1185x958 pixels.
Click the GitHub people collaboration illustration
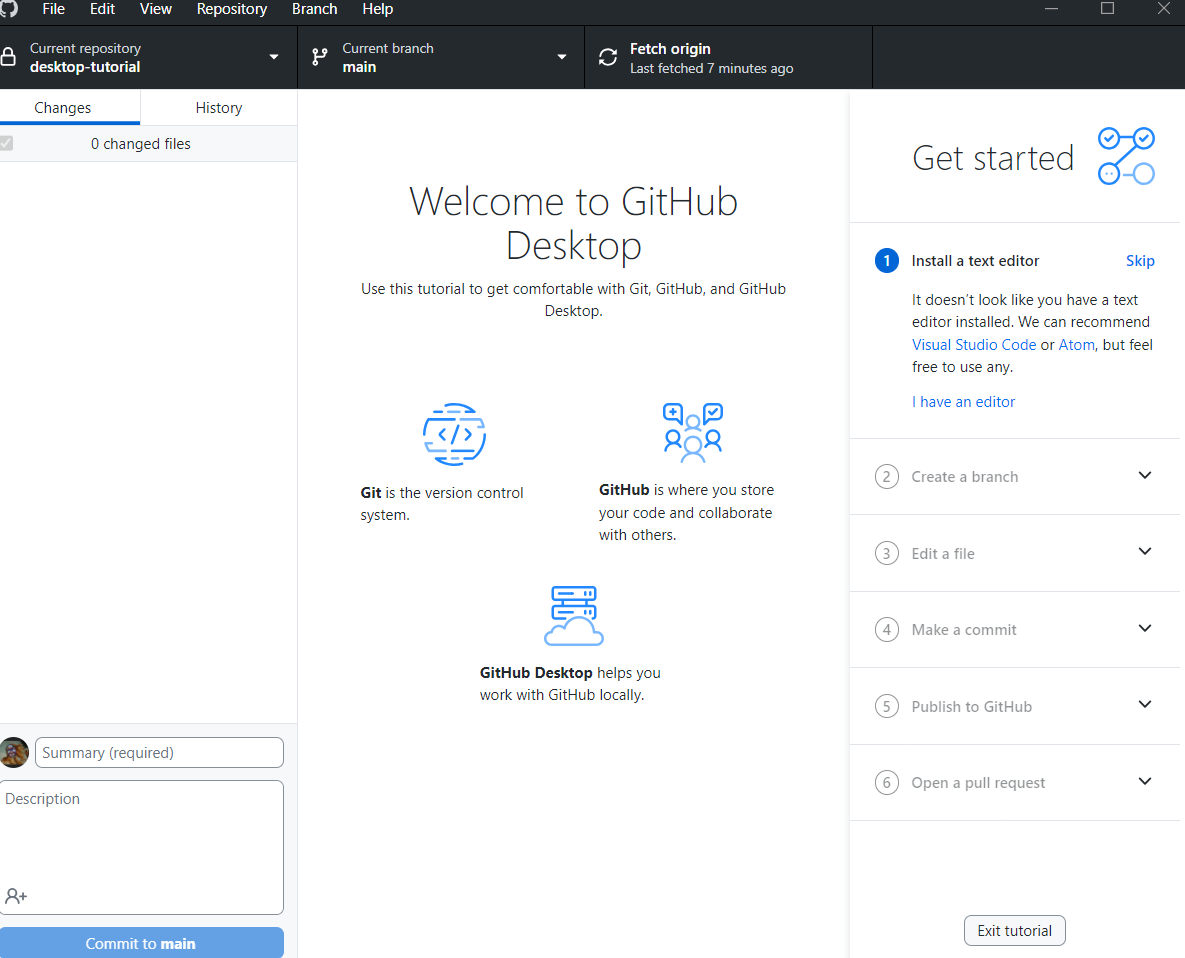[x=693, y=433]
